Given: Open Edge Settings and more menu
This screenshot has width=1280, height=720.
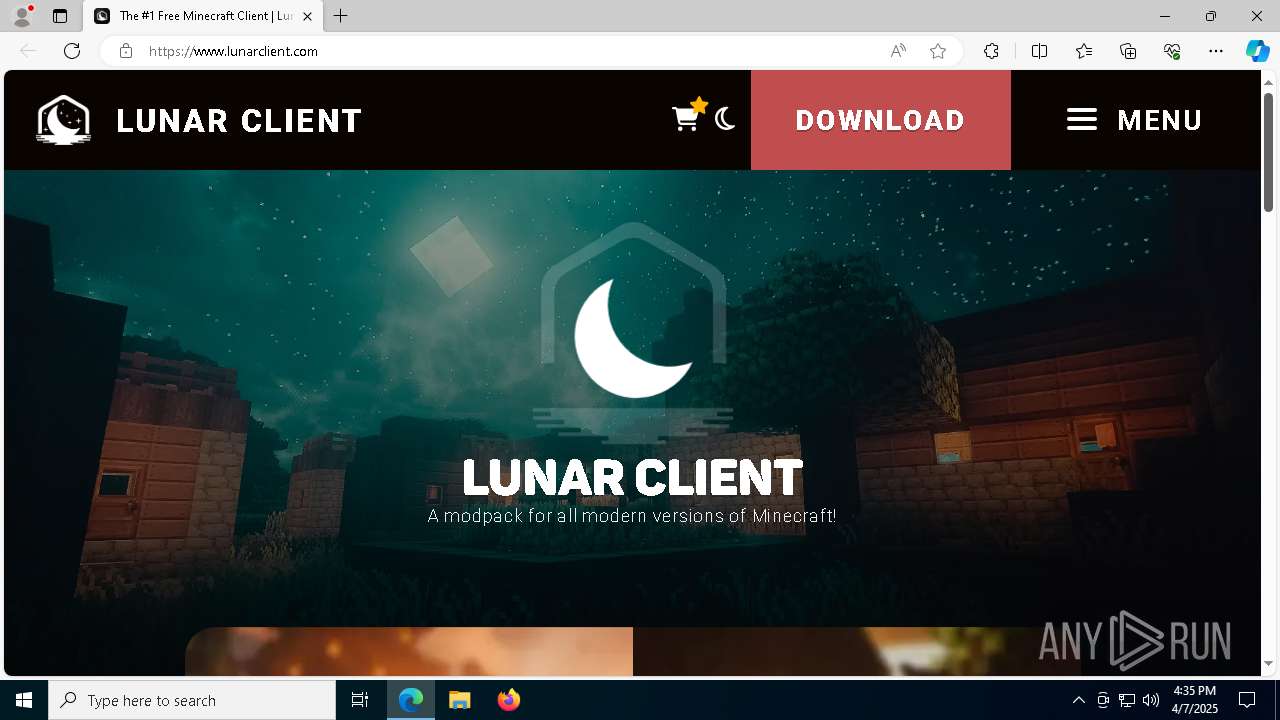Looking at the screenshot, I should (x=1216, y=51).
